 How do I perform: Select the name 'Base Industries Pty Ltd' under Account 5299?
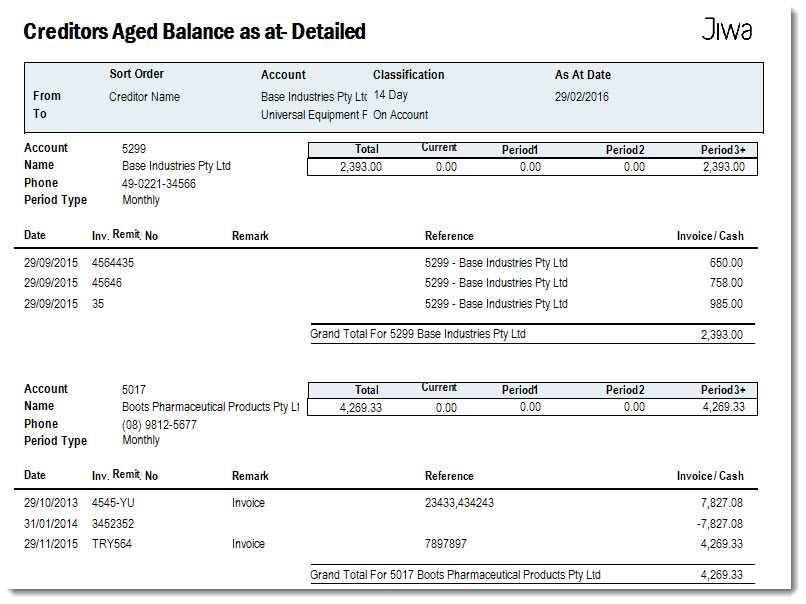pyautogui.click(x=176, y=166)
